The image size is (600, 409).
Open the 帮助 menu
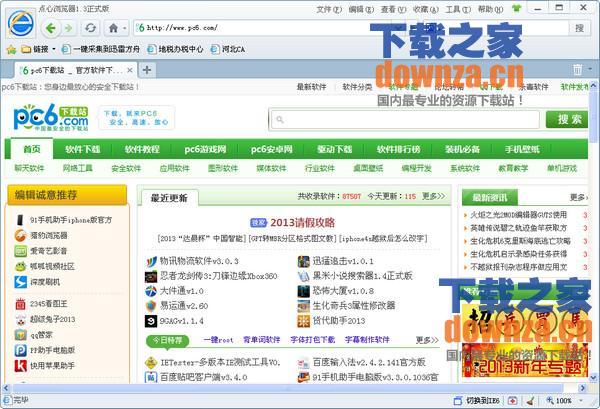coord(490,9)
